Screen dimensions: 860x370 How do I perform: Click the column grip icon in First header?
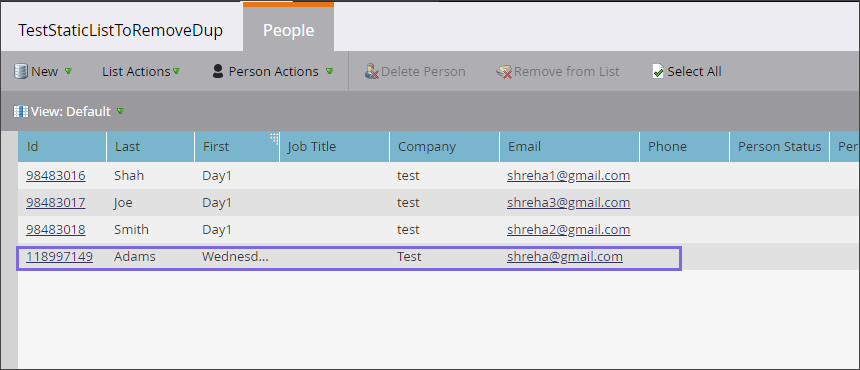274,138
